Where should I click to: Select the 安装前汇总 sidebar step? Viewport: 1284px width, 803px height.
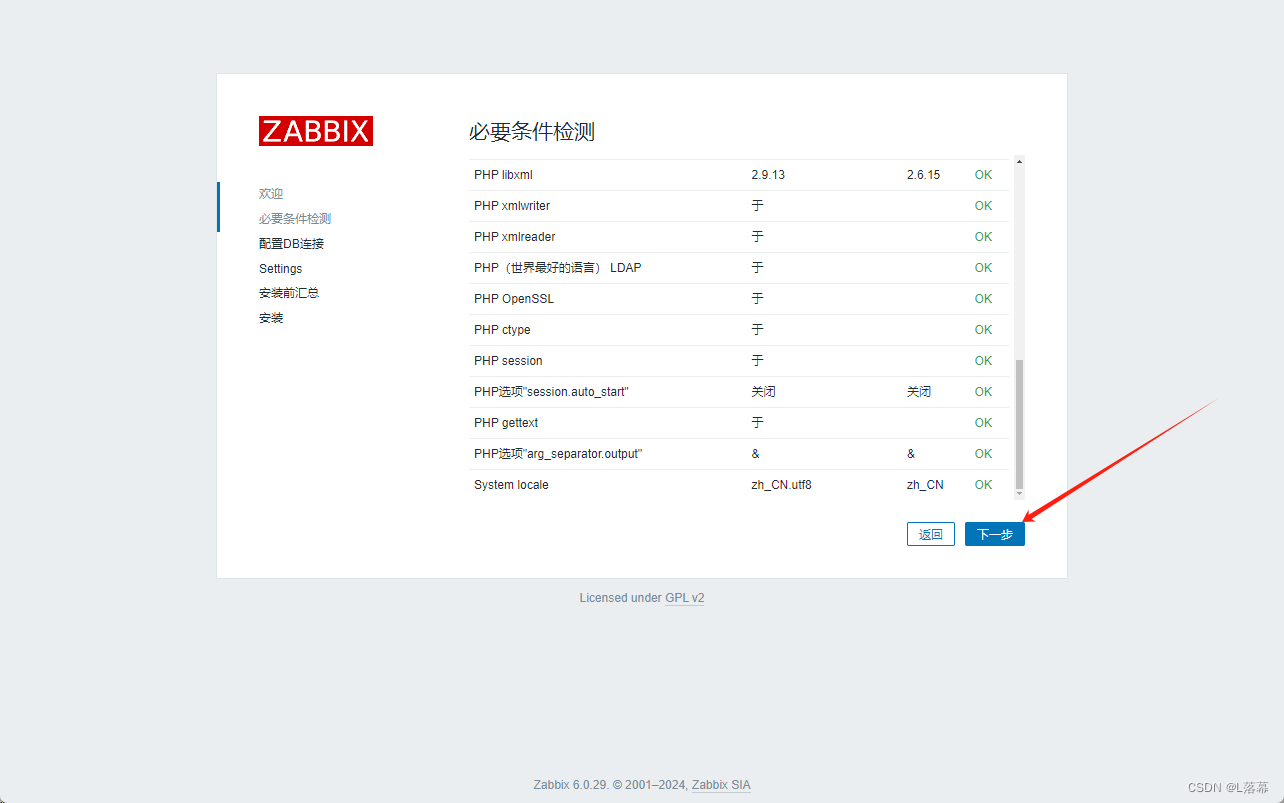pos(289,293)
